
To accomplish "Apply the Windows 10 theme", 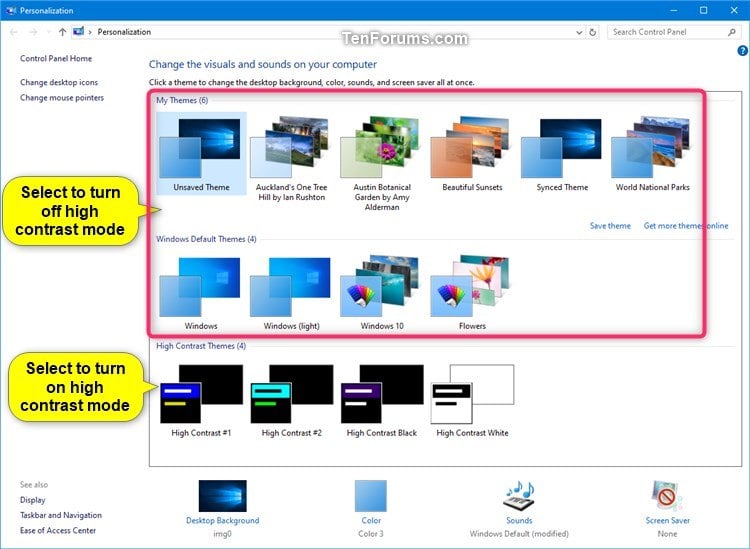I will [382, 293].
